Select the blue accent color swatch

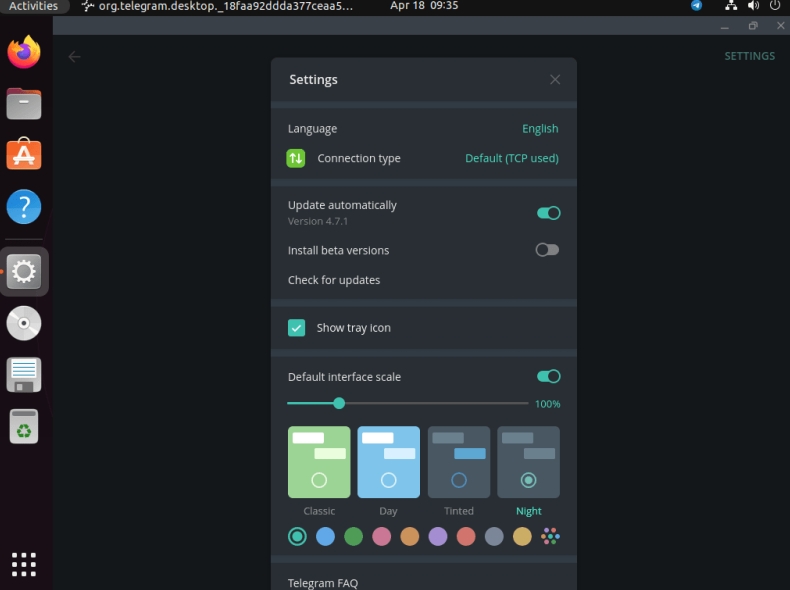coord(325,537)
